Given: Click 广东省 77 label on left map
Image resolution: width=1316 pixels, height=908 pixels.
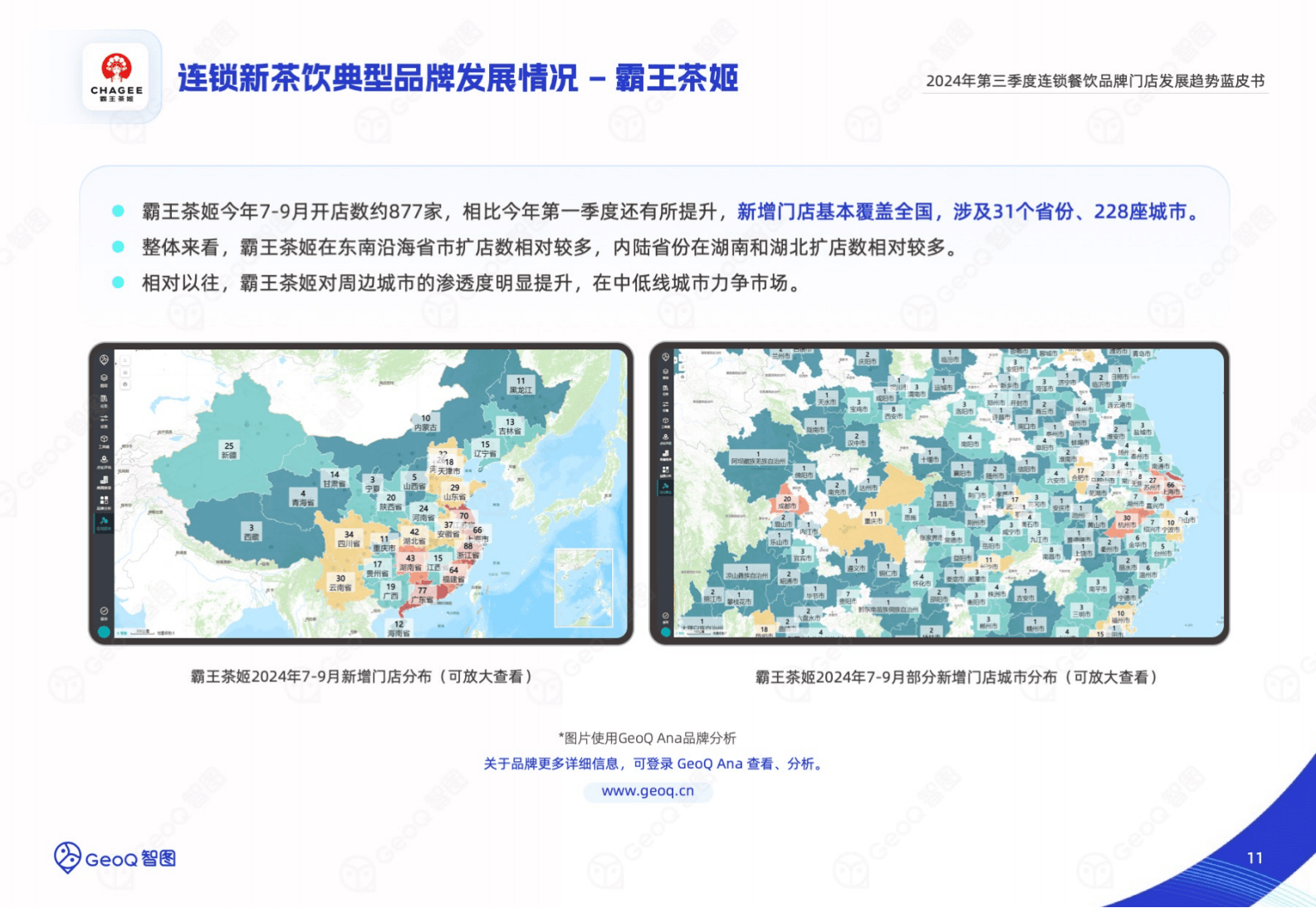Looking at the screenshot, I should click(x=423, y=595).
